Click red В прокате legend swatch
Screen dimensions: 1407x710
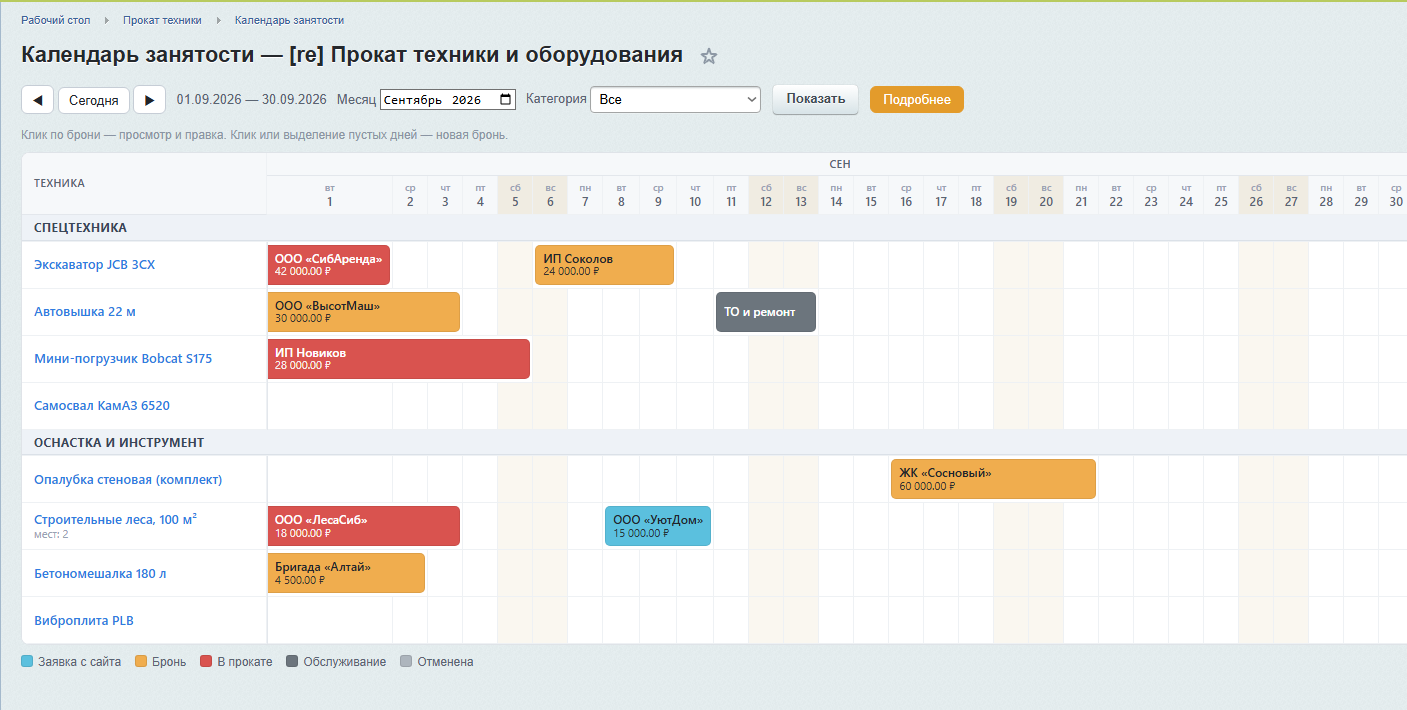(x=206, y=662)
